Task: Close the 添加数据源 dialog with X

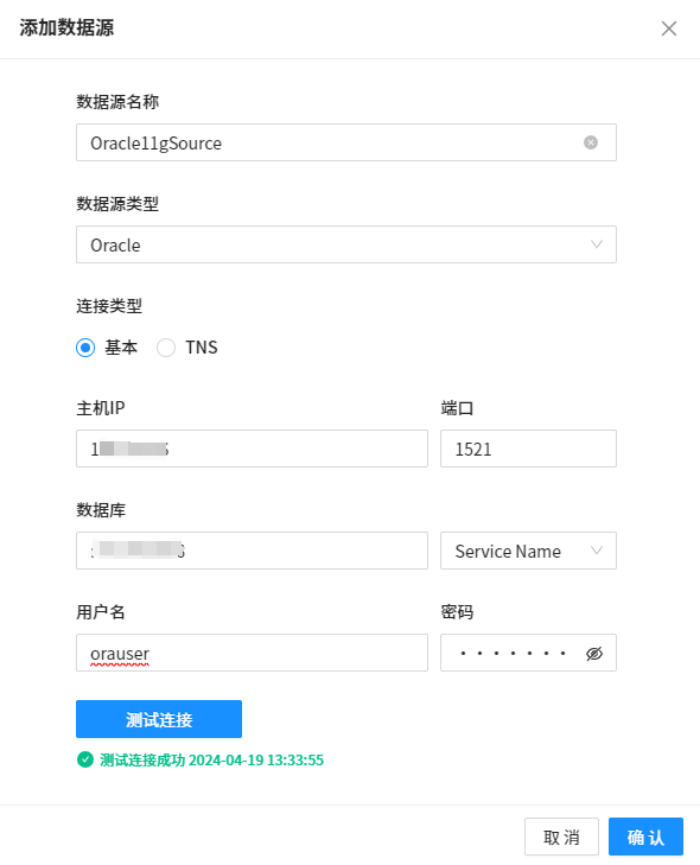Action: click(669, 28)
